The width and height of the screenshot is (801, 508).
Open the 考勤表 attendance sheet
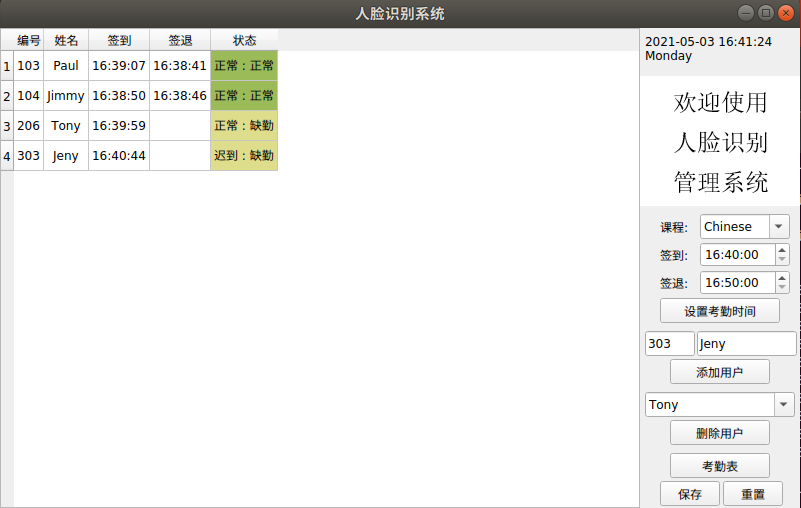pyautogui.click(x=719, y=466)
